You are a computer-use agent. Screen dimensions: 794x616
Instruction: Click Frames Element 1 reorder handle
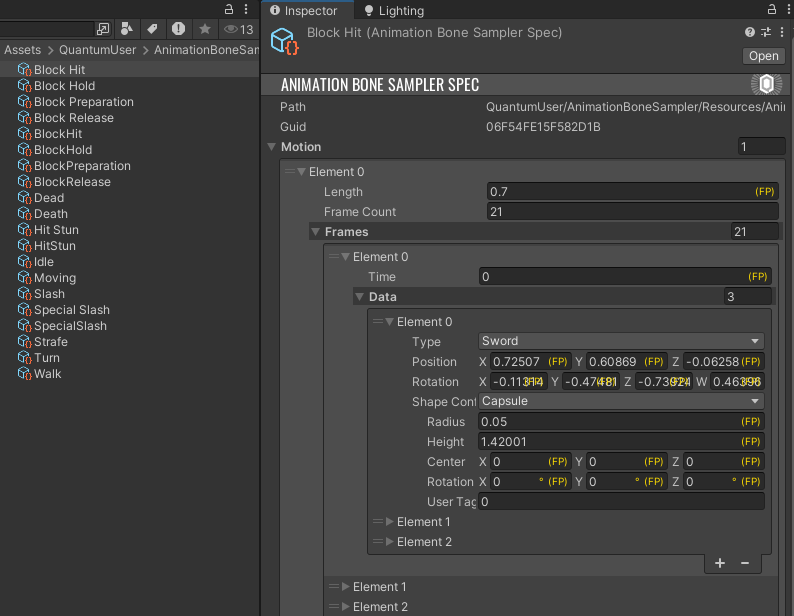tap(334, 587)
